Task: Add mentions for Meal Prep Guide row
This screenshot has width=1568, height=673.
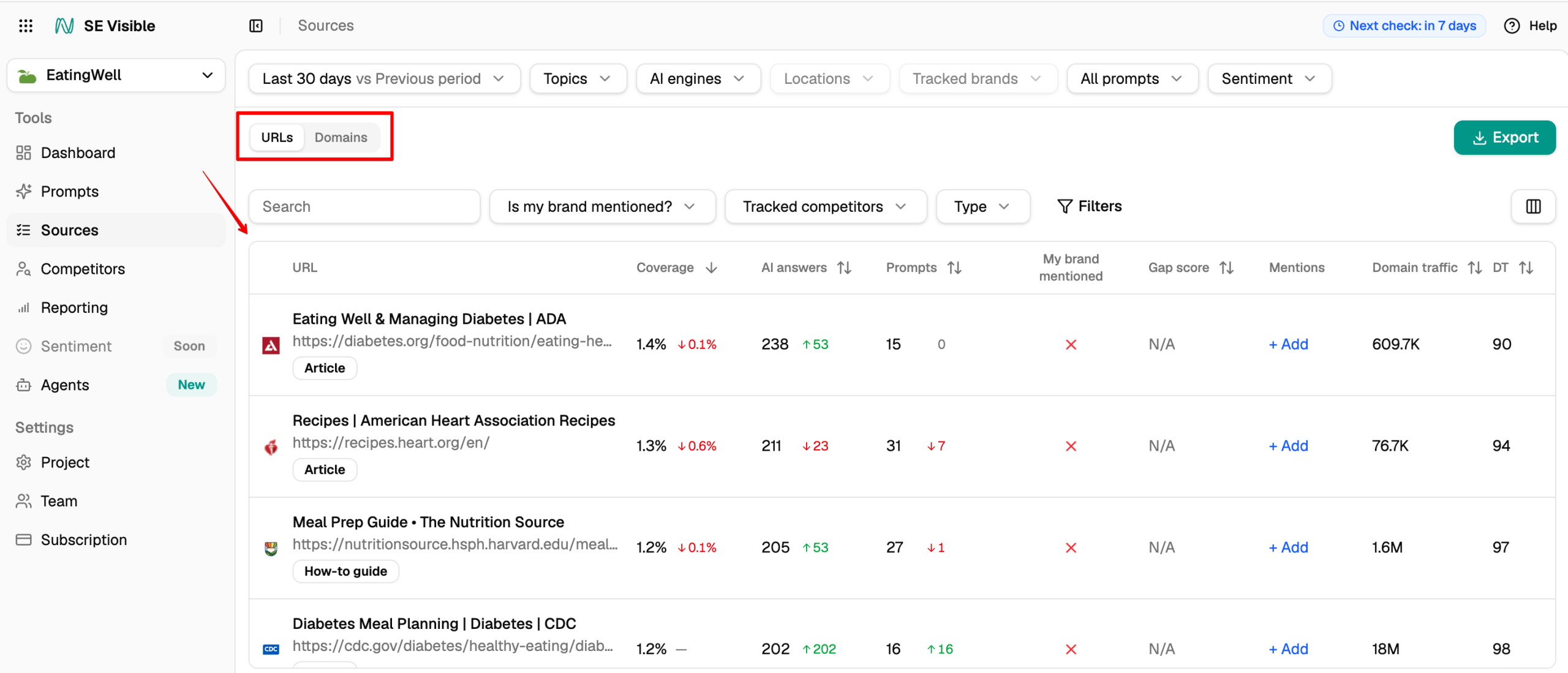Action: [x=1288, y=547]
